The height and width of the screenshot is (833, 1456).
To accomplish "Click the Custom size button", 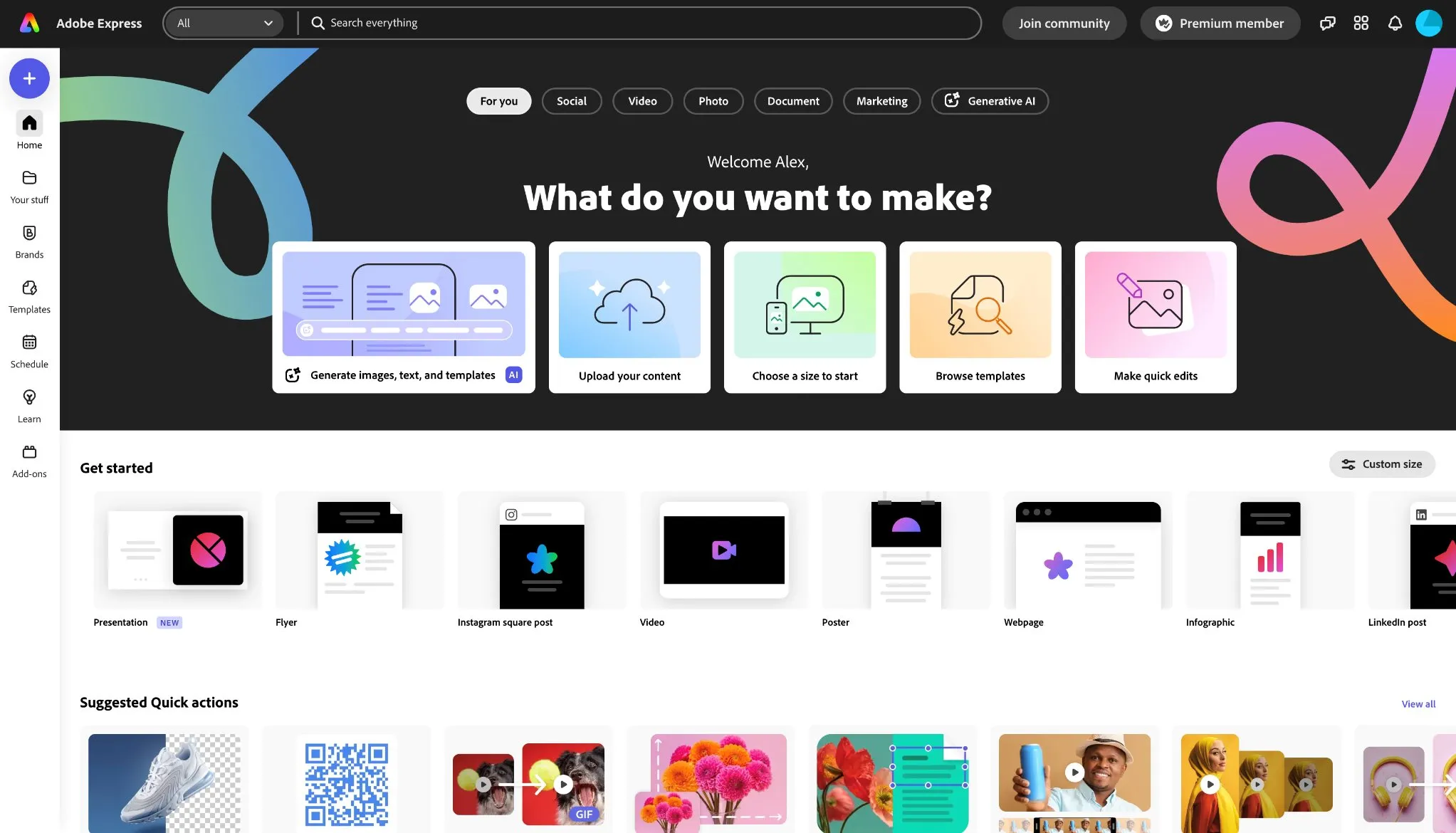I will tap(1381, 464).
